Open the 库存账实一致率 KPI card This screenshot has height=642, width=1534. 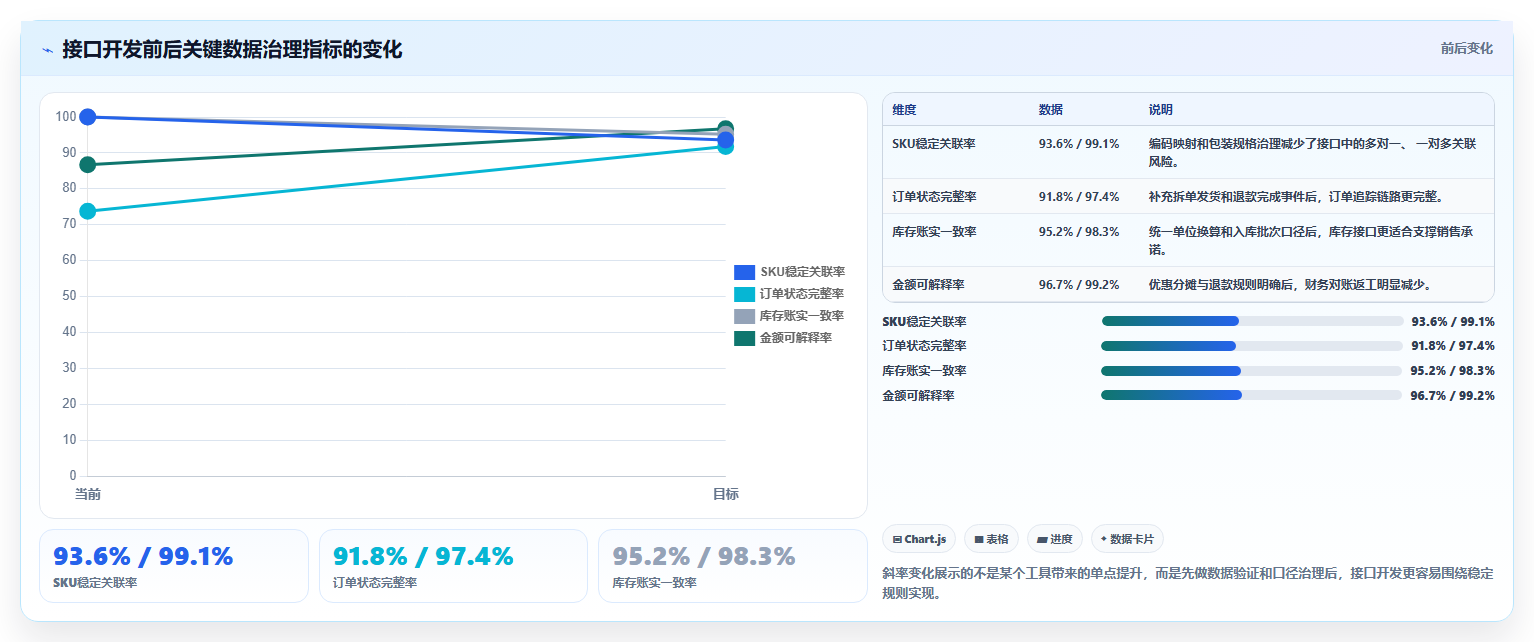pos(733,566)
